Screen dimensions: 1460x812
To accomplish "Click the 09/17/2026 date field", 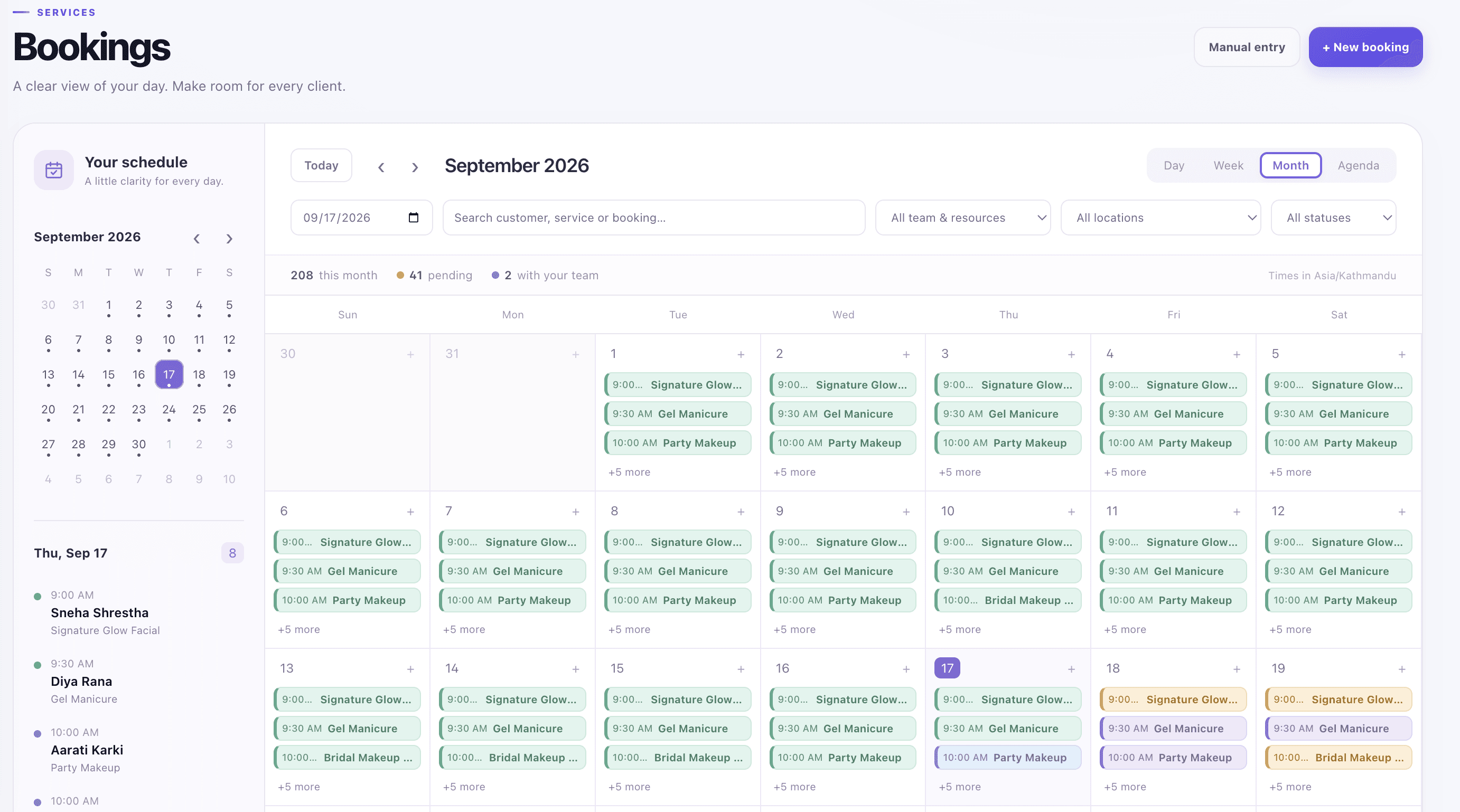I will pos(361,218).
